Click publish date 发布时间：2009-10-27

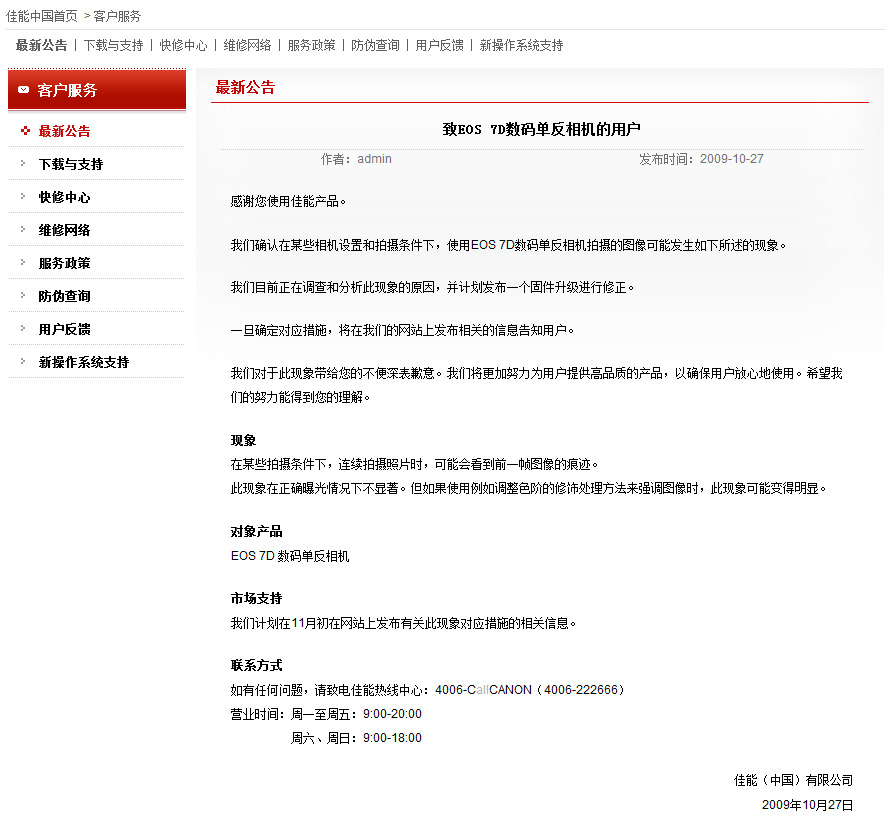[702, 159]
